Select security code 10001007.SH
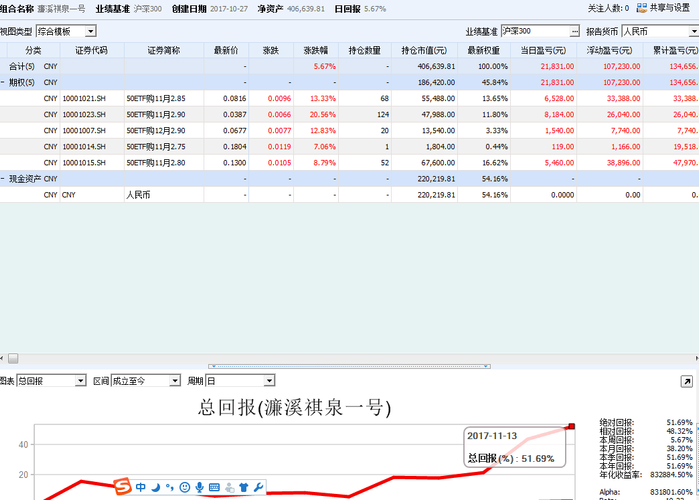The image size is (699, 500). pyautogui.click(x=84, y=131)
